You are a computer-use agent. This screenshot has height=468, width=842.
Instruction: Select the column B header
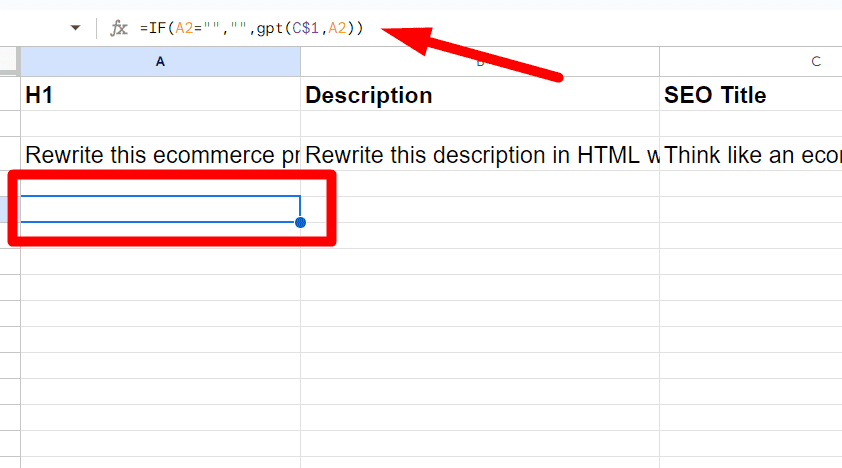(x=480, y=62)
